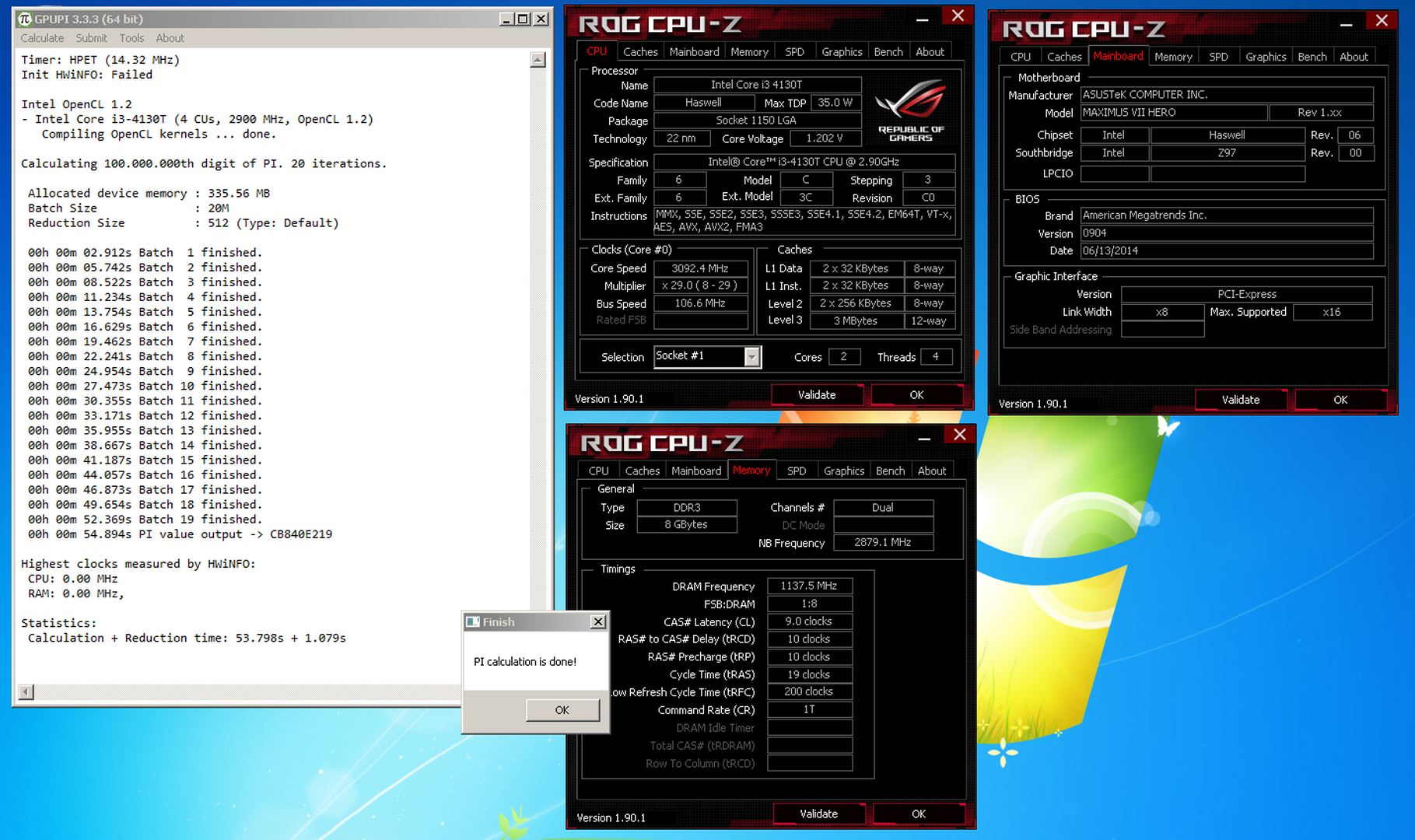Click the motherboard Model field MAXIMUS VII HERO
The height and width of the screenshot is (840, 1415).
tap(1174, 112)
